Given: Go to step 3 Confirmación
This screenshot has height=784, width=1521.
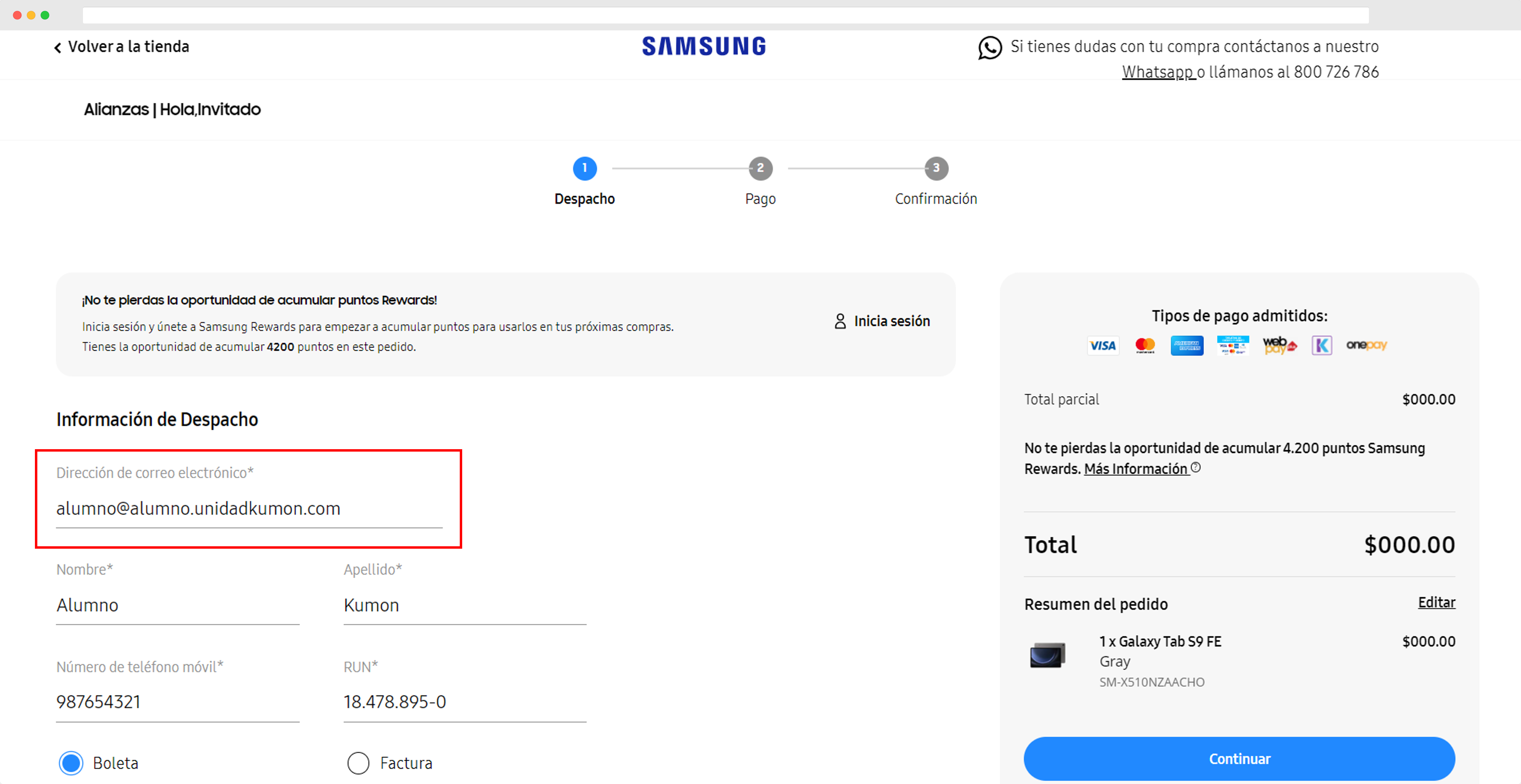Looking at the screenshot, I should [x=936, y=168].
